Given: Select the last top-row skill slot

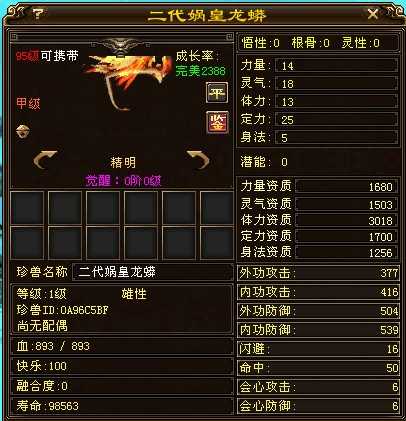Looking at the screenshot, I should pyautogui.click(x=217, y=207).
